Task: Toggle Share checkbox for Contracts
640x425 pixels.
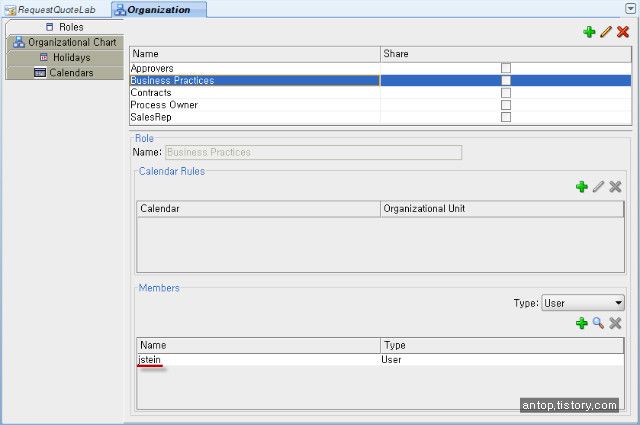Action: pyautogui.click(x=506, y=93)
